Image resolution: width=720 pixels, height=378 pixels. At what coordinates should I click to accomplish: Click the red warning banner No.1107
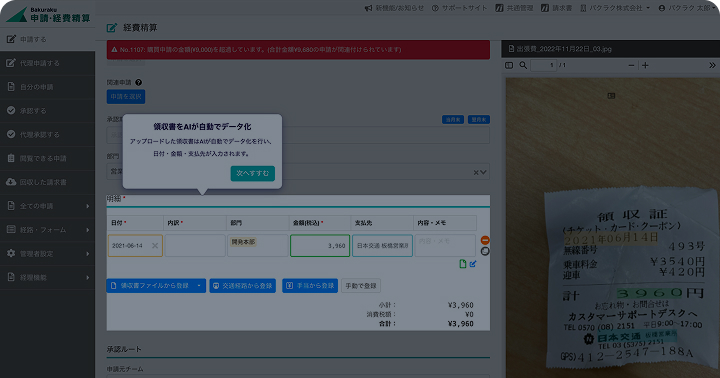(298, 50)
